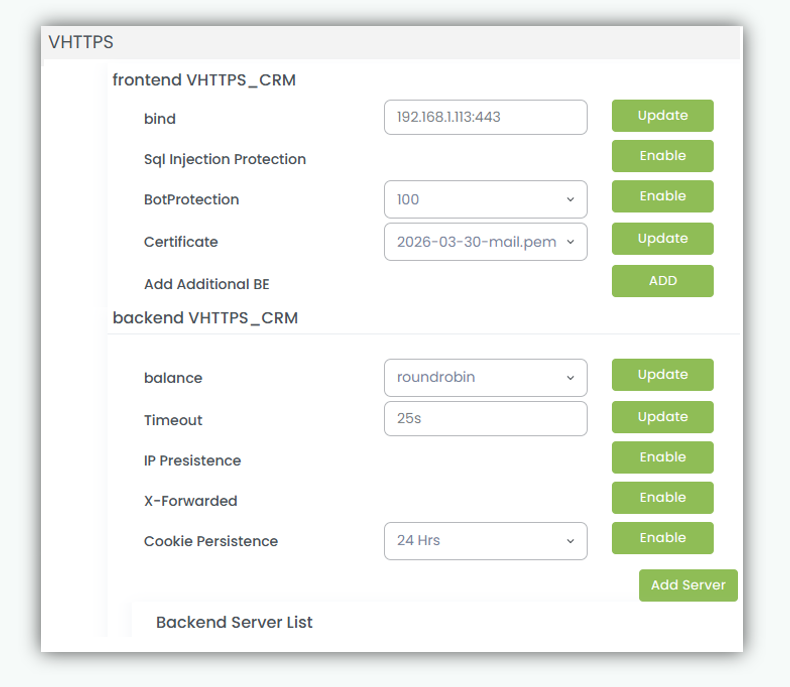Update the Timeout value
Viewport: 790px width, 687px height.
pos(662,417)
